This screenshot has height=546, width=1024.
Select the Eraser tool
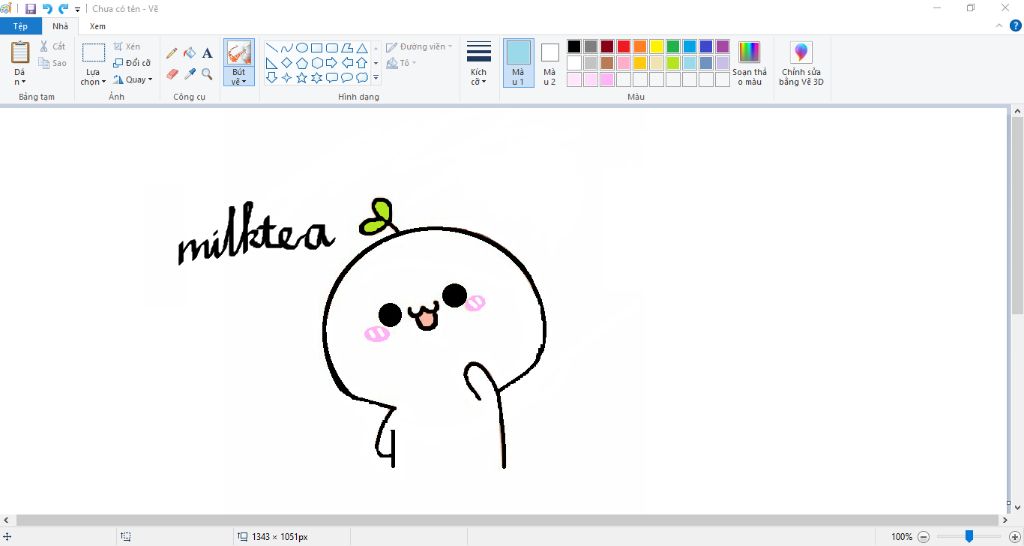click(172, 74)
